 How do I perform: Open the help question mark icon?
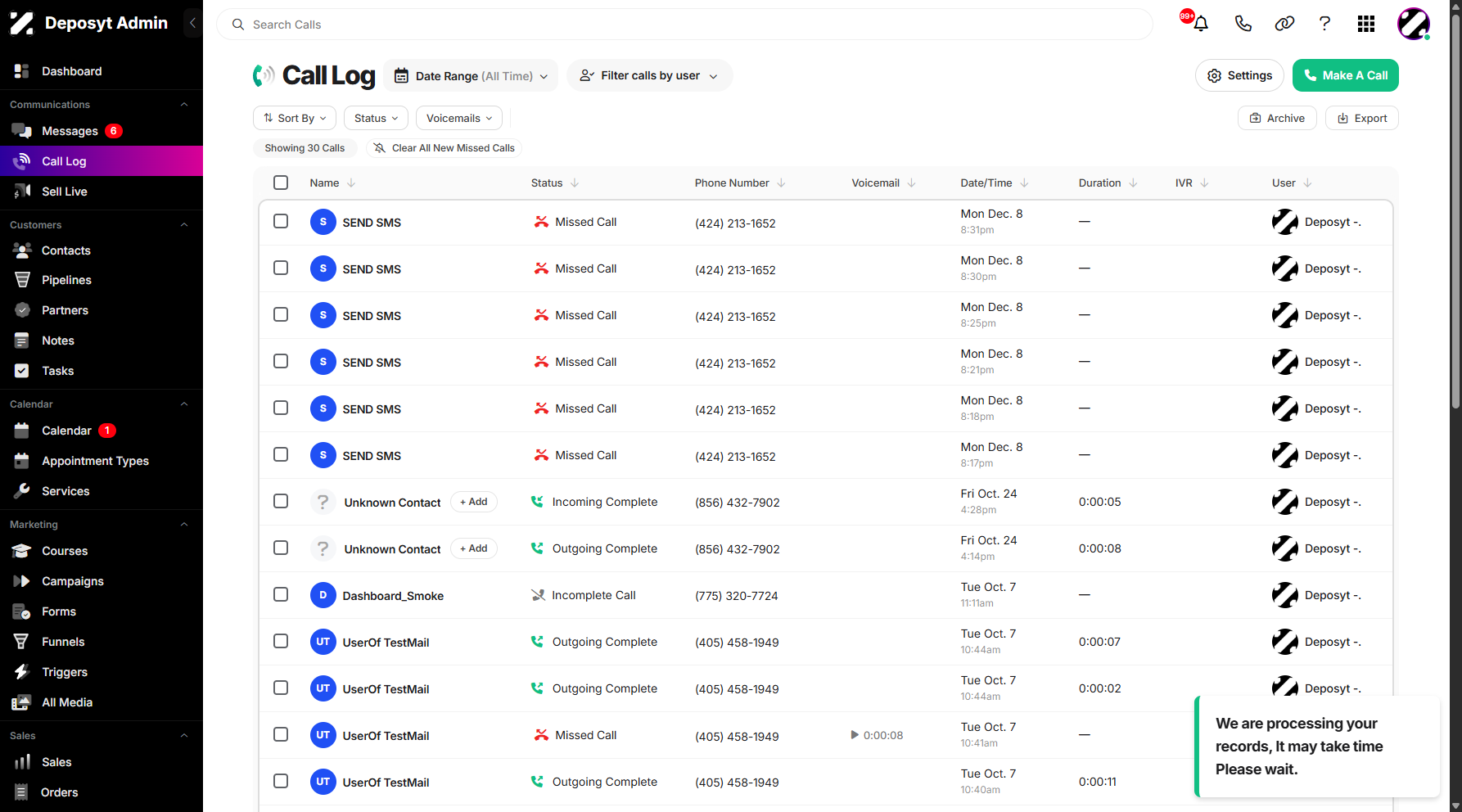(1324, 24)
